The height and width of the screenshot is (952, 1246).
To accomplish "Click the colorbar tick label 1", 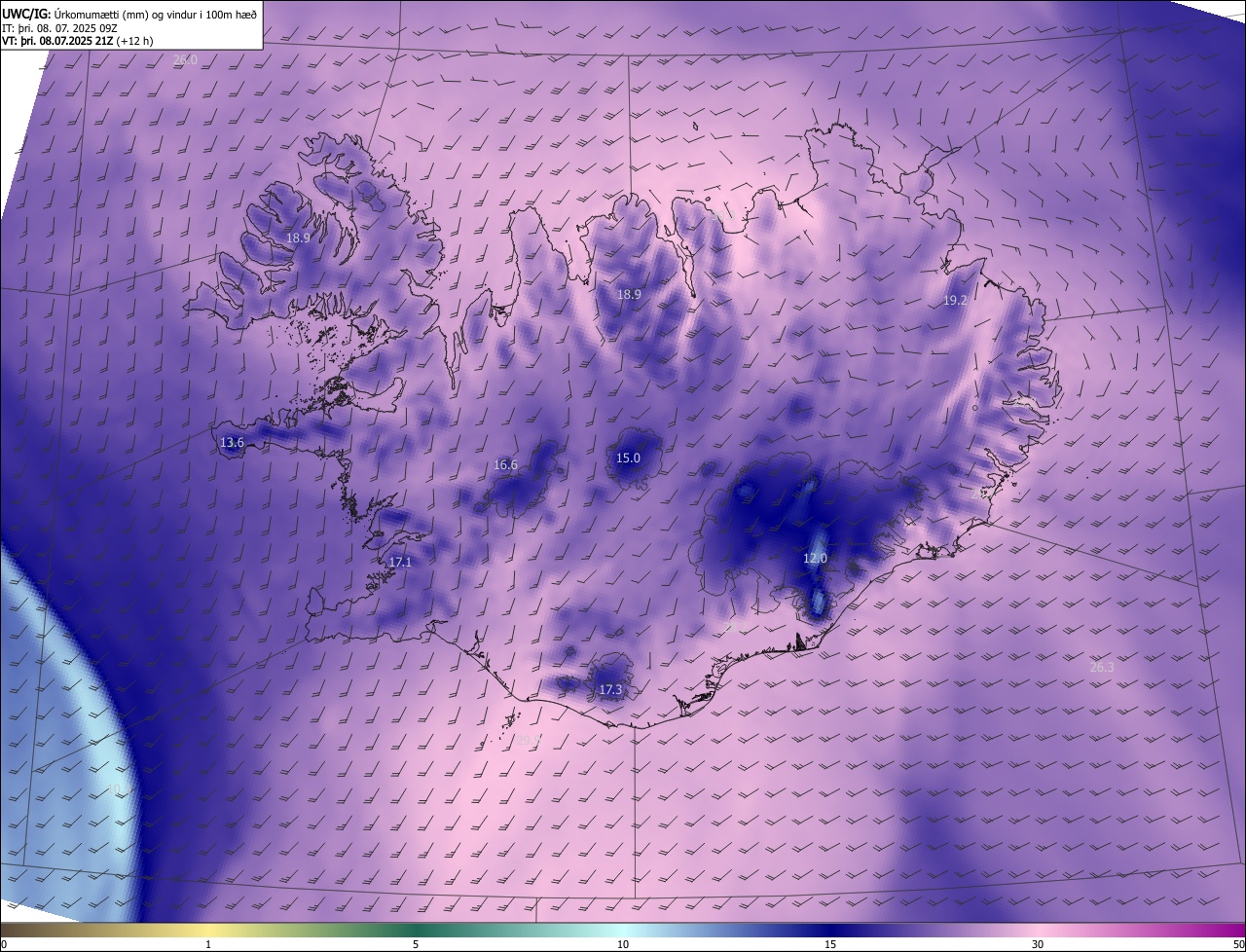I will [208, 945].
